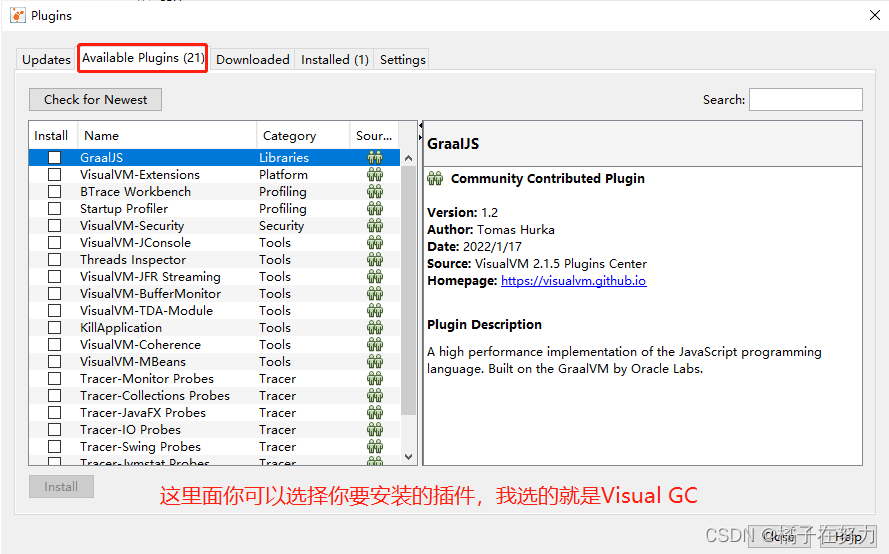Viewport: 889px width, 554px height.
Task: Select the Threads Inspector plugin name
Action: coord(133,260)
